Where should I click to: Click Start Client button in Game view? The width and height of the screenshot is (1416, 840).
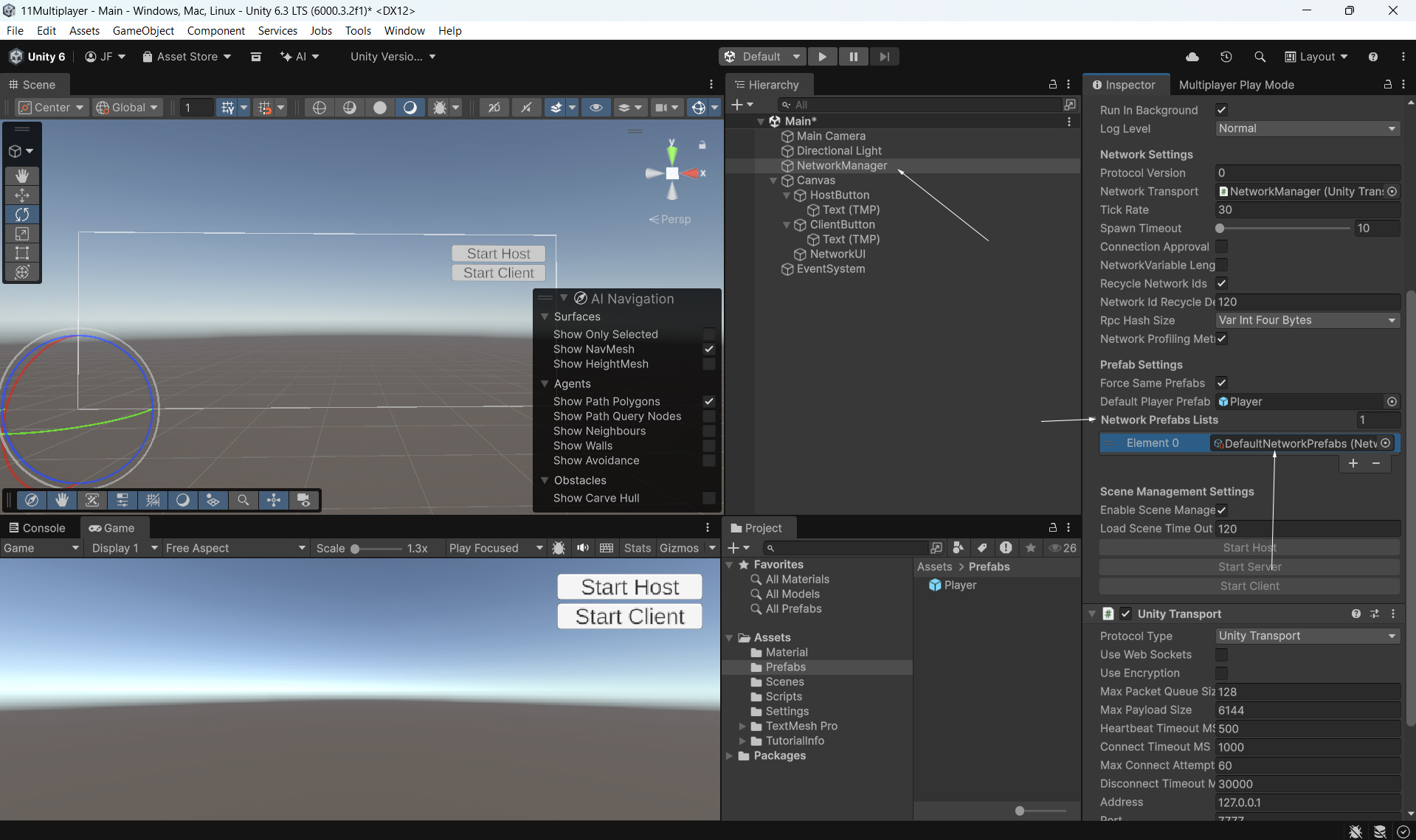point(629,617)
